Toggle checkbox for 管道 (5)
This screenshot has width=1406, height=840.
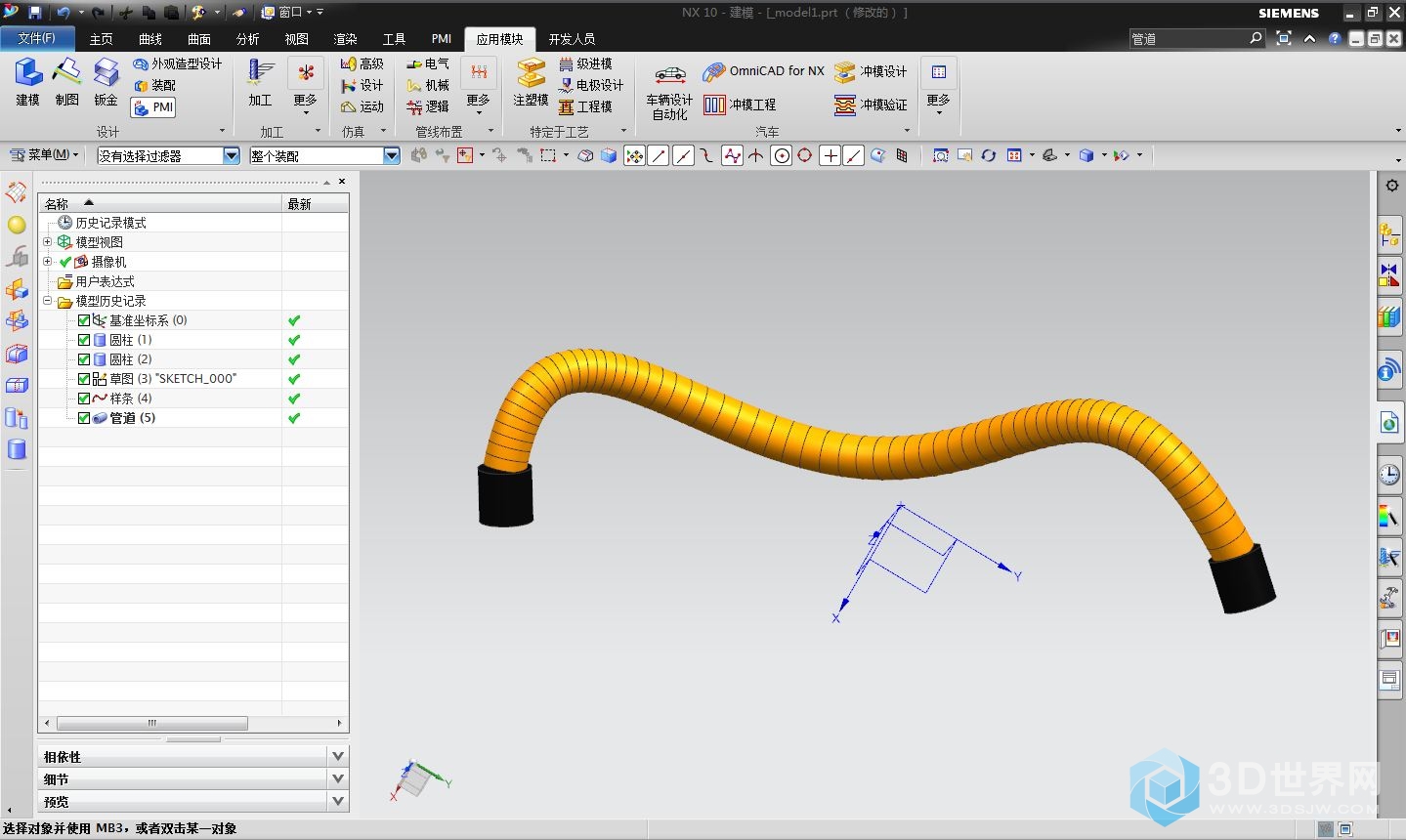[84, 418]
